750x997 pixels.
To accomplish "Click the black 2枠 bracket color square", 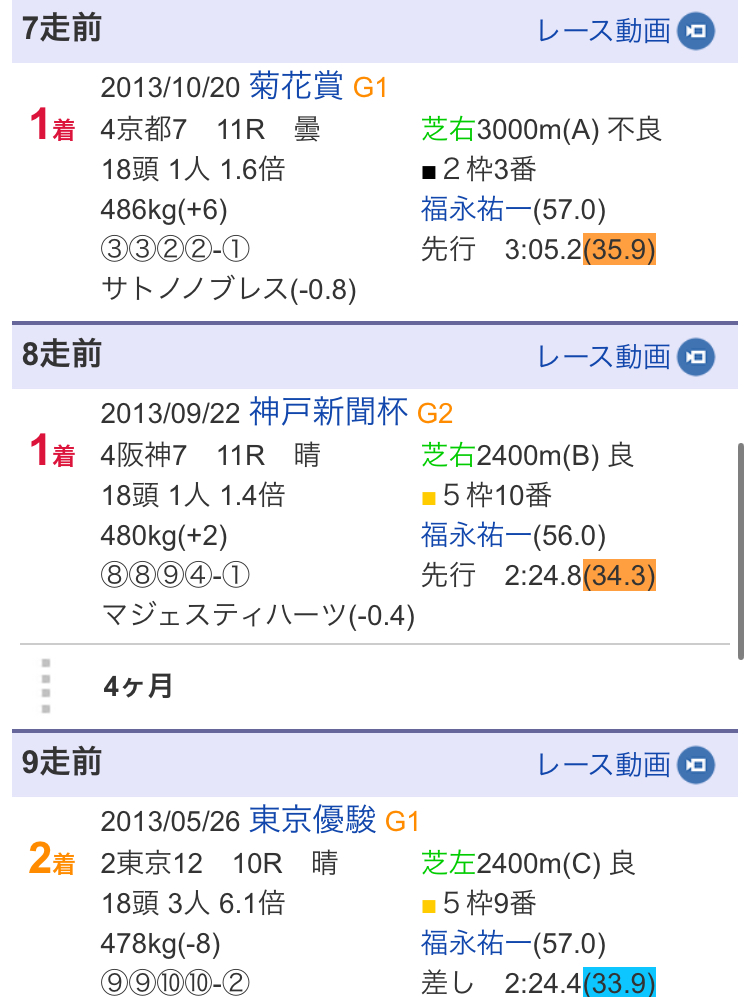I will pos(428,171).
